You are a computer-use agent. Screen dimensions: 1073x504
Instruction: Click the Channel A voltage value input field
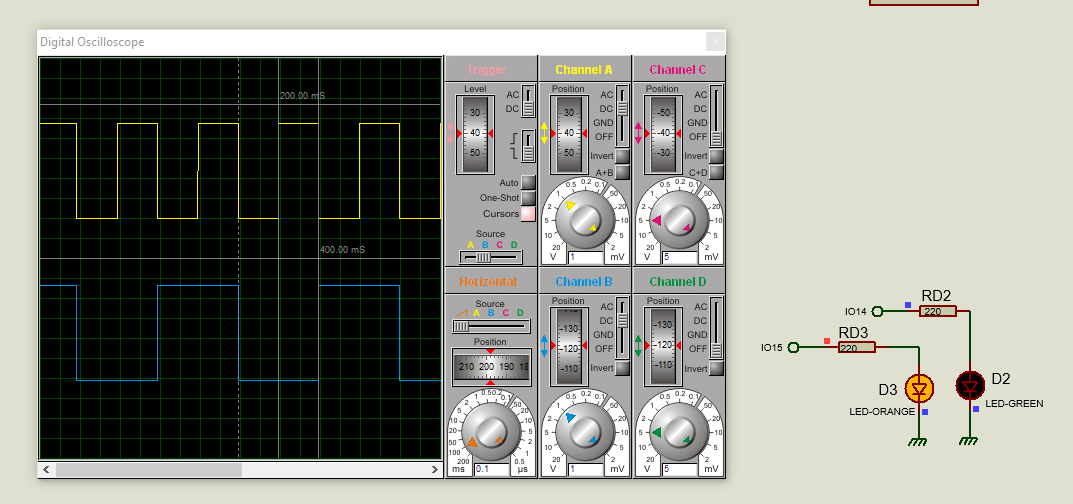[x=584, y=258]
